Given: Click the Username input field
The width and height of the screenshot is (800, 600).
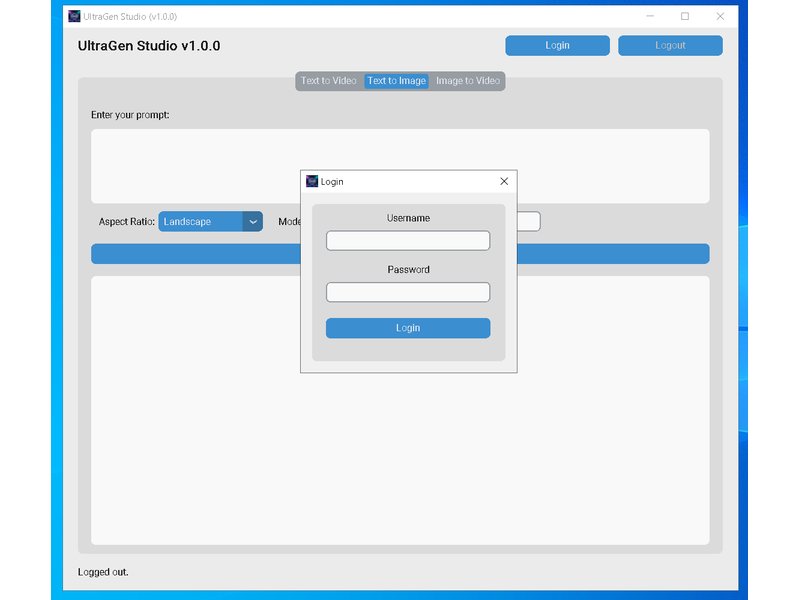Looking at the screenshot, I should pyautogui.click(x=407, y=240).
